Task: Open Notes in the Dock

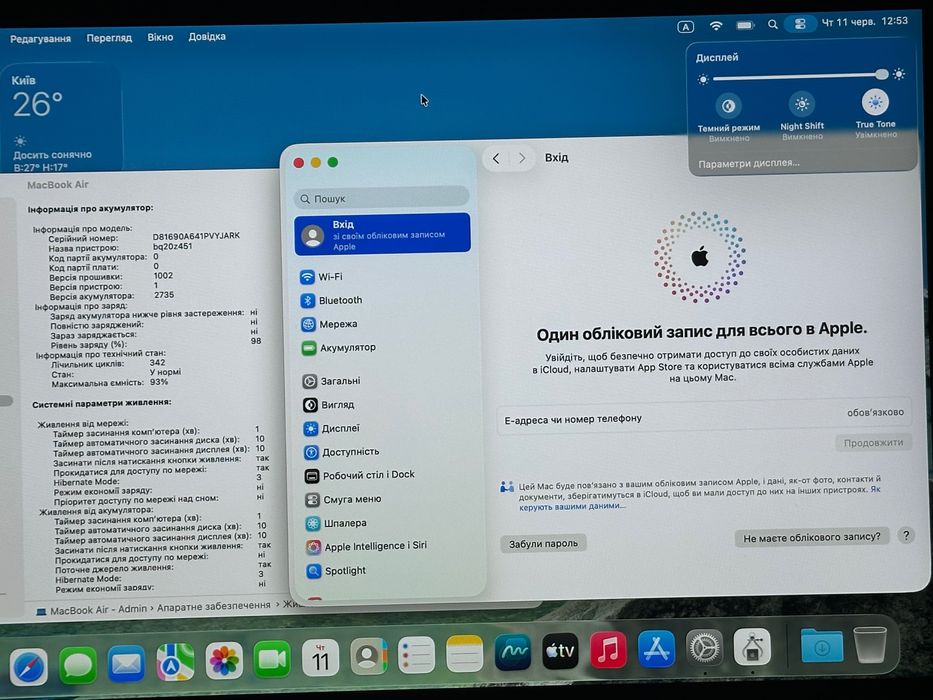Action: click(x=465, y=654)
